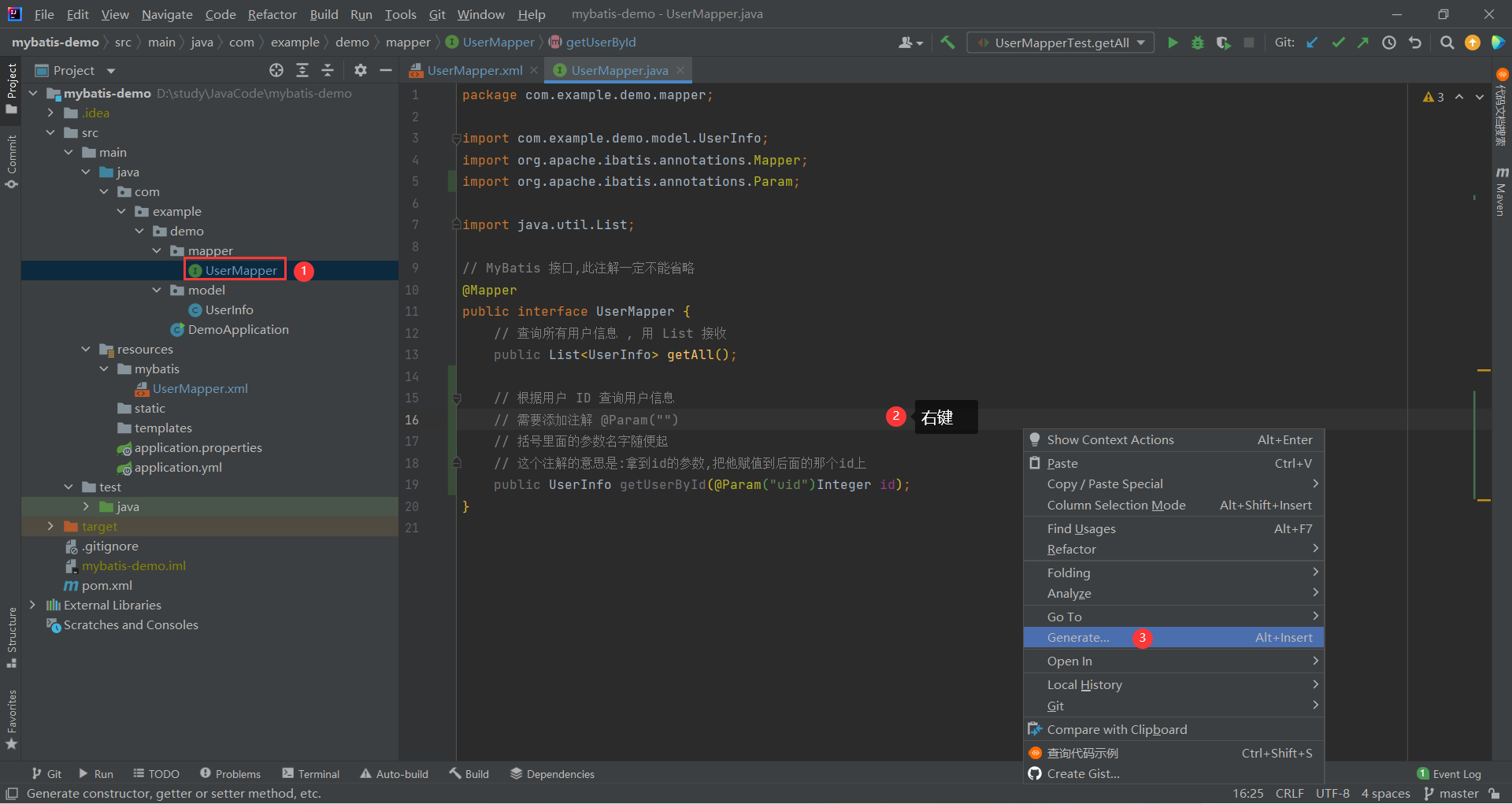This screenshot has width=1512, height=804.
Task: Collapse the model package
Action: pos(157,290)
